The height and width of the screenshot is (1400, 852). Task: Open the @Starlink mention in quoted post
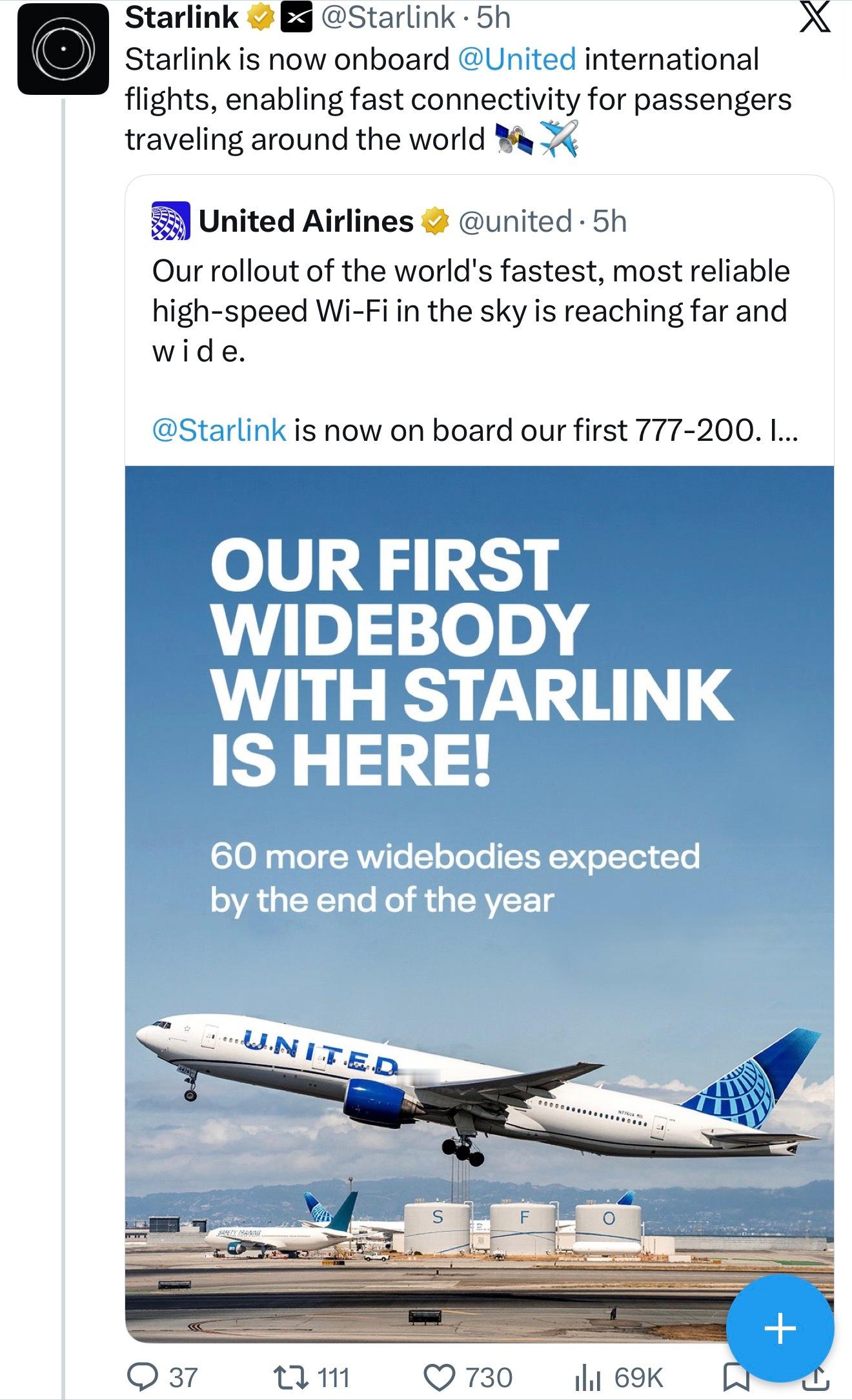219,430
